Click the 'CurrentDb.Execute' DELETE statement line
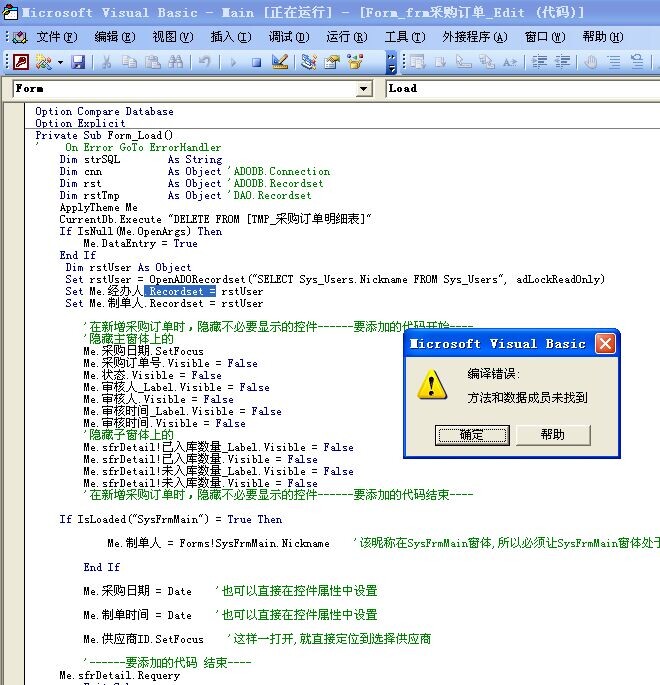Image resolution: width=660 pixels, height=685 pixels. pos(215,219)
